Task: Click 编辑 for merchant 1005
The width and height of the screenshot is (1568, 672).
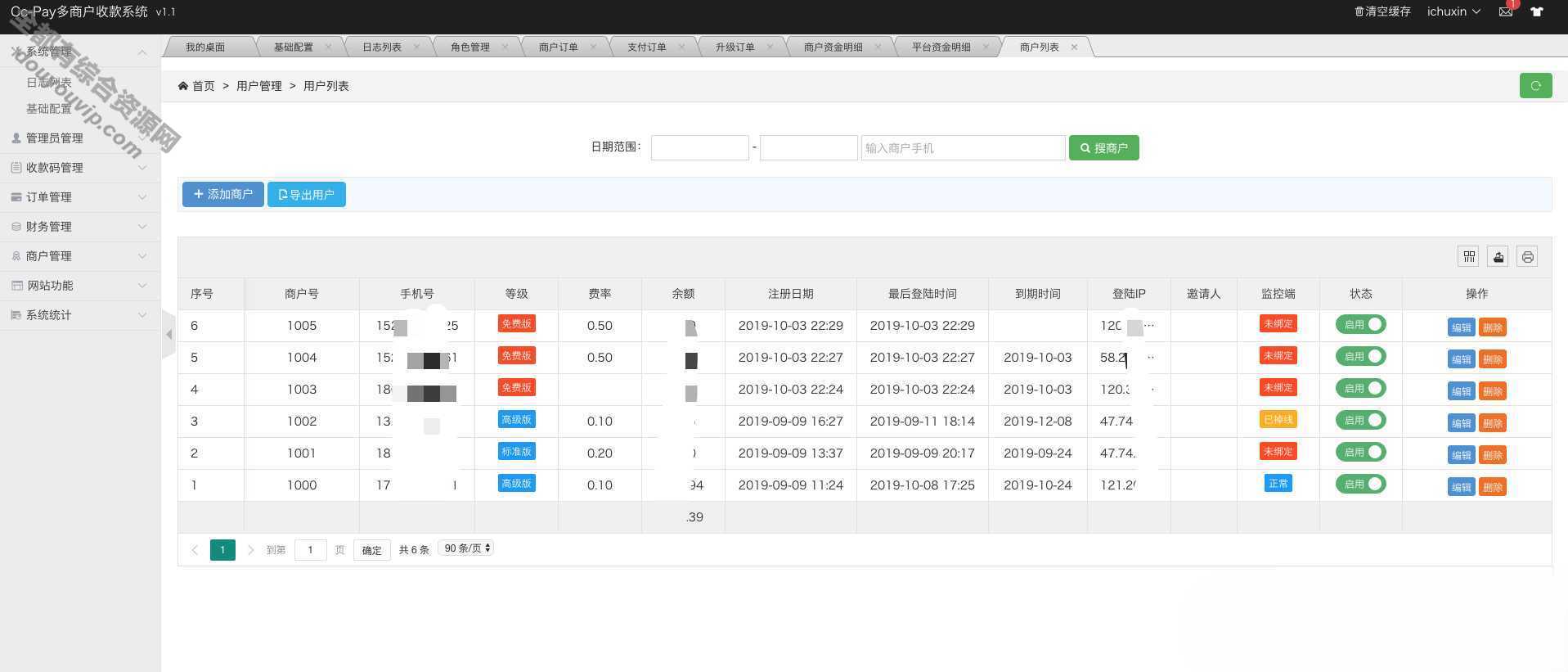Action: tap(1461, 327)
